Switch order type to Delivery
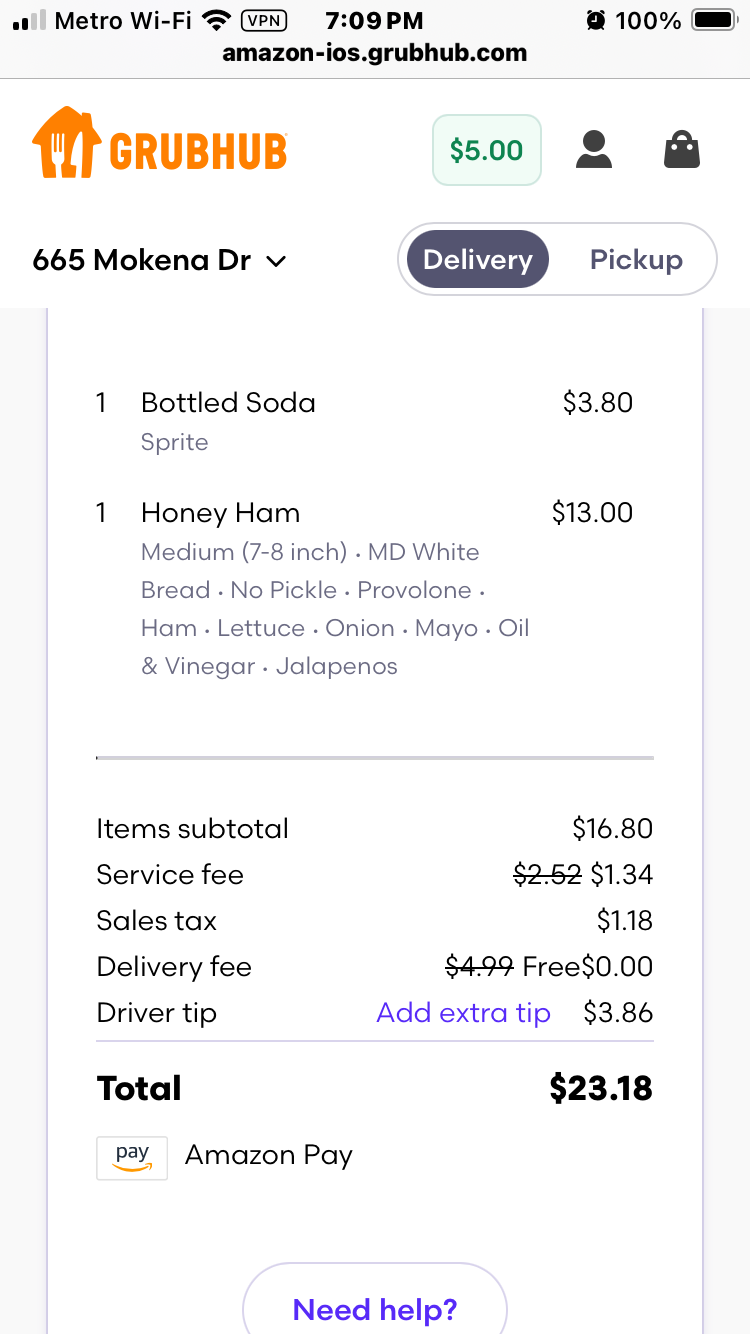 477,260
